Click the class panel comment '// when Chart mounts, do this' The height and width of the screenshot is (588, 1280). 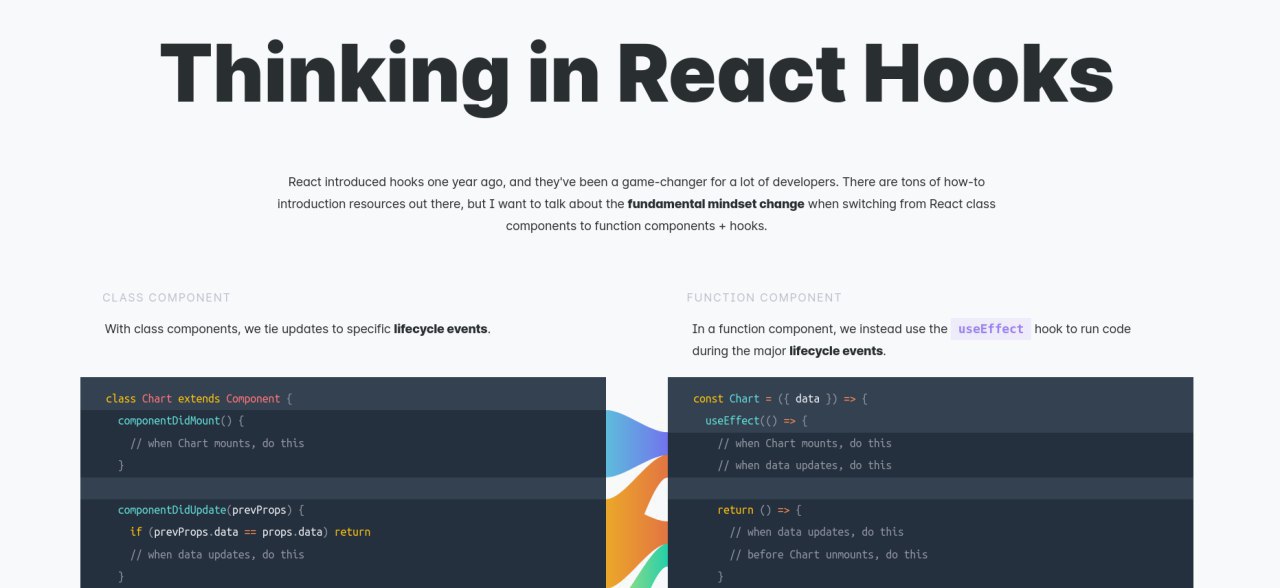pos(217,443)
